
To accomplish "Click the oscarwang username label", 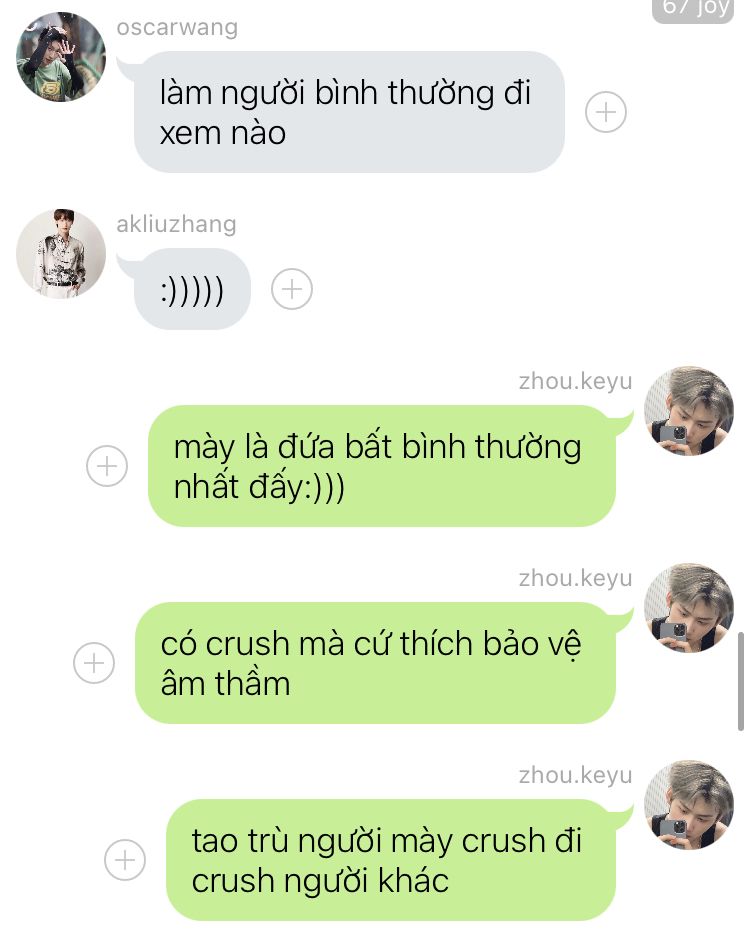I will (x=177, y=27).
